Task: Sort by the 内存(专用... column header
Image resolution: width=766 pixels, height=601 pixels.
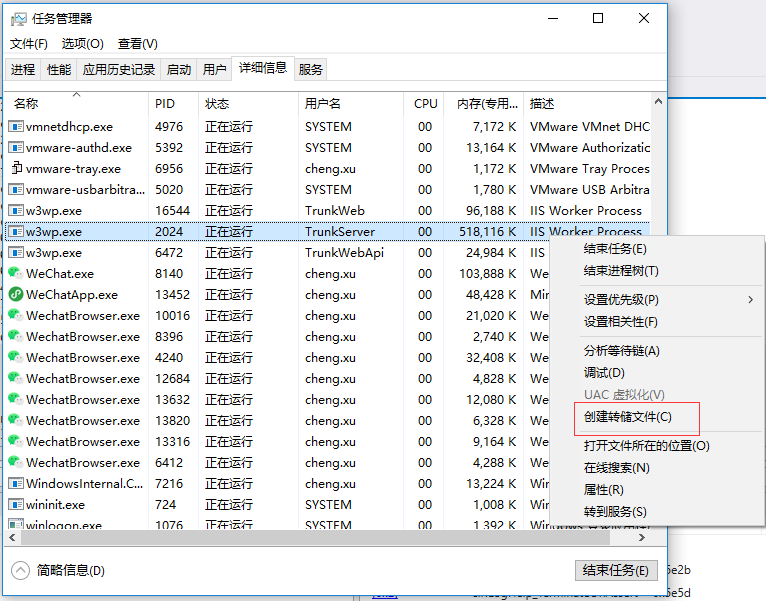Action: [x=484, y=104]
